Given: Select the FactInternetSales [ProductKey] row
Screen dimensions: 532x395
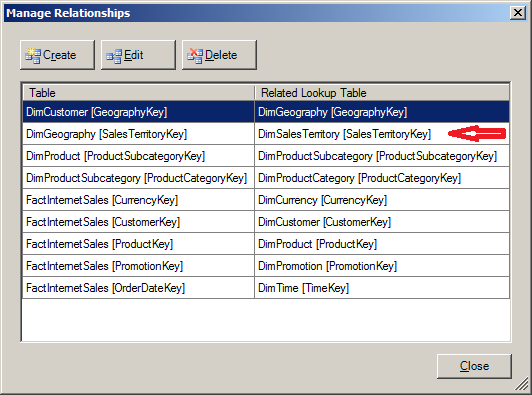Looking at the screenshot, I should (x=266, y=244).
